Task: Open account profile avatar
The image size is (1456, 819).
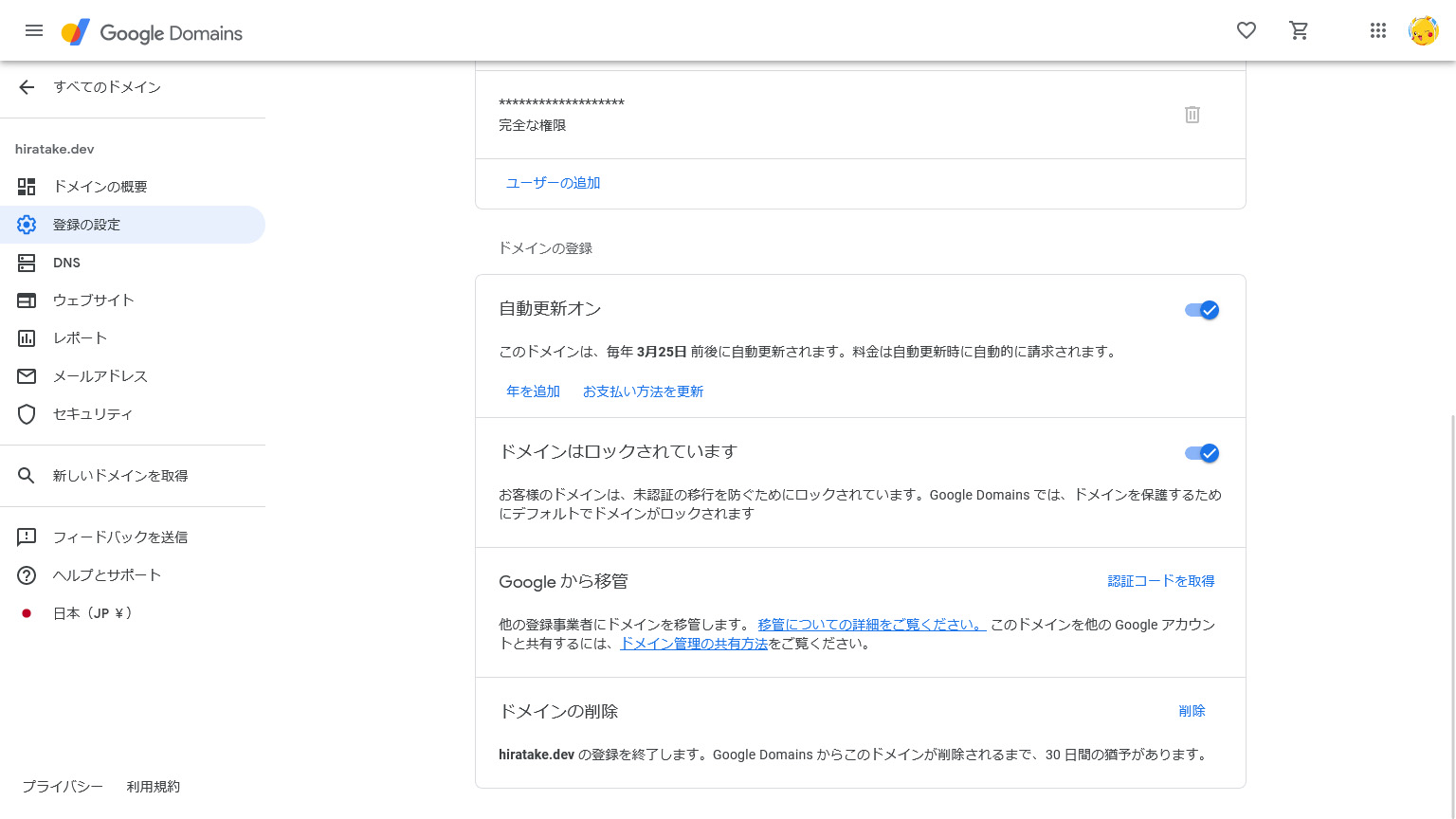Action: click(x=1423, y=31)
